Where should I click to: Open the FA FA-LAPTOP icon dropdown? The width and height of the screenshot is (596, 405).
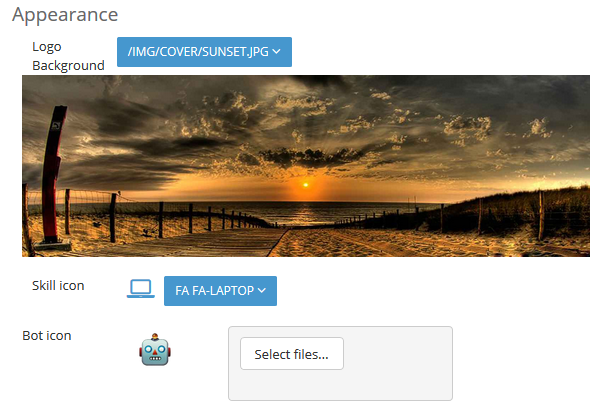pyautogui.click(x=220, y=291)
